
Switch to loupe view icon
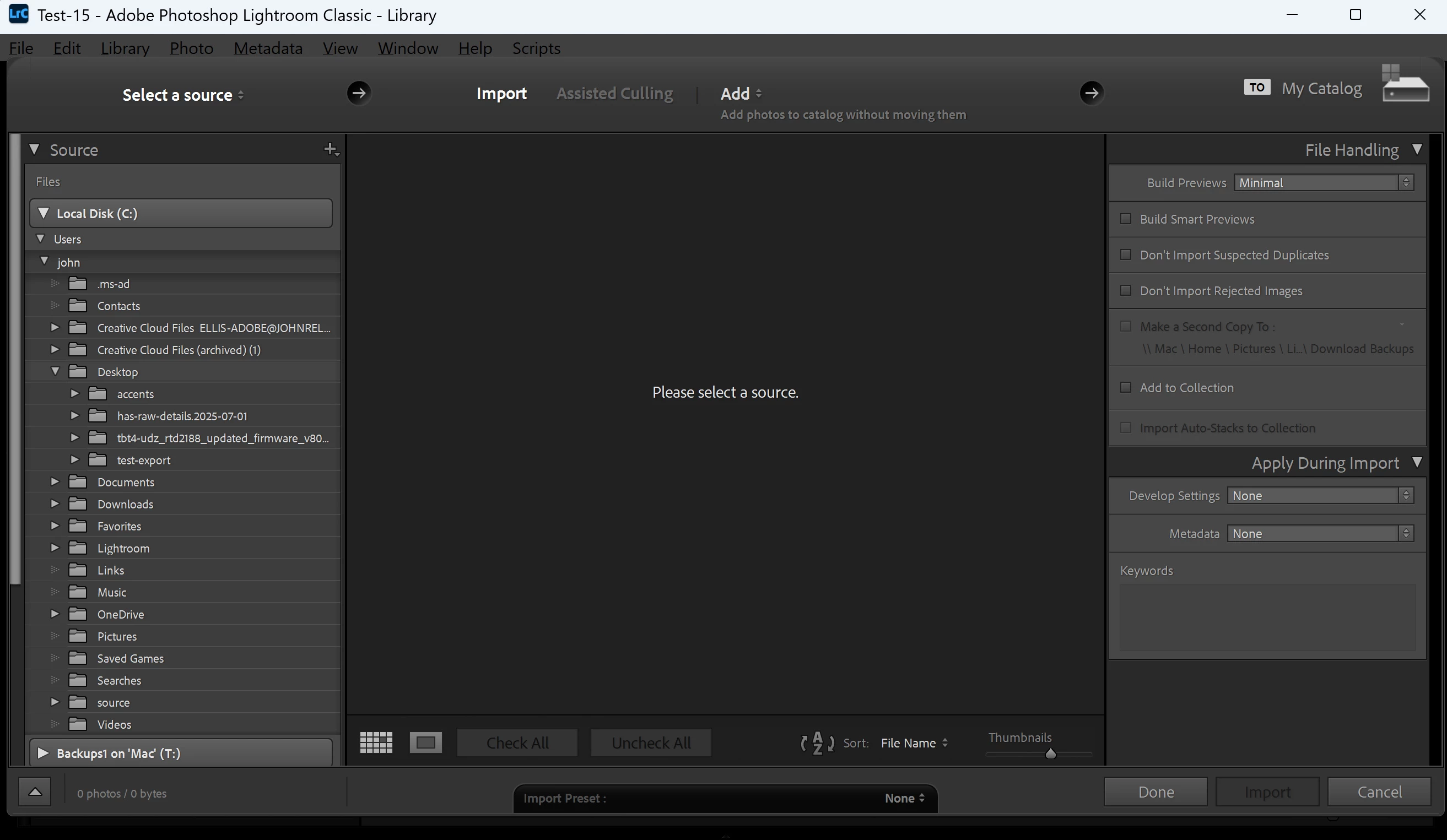pyautogui.click(x=425, y=743)
